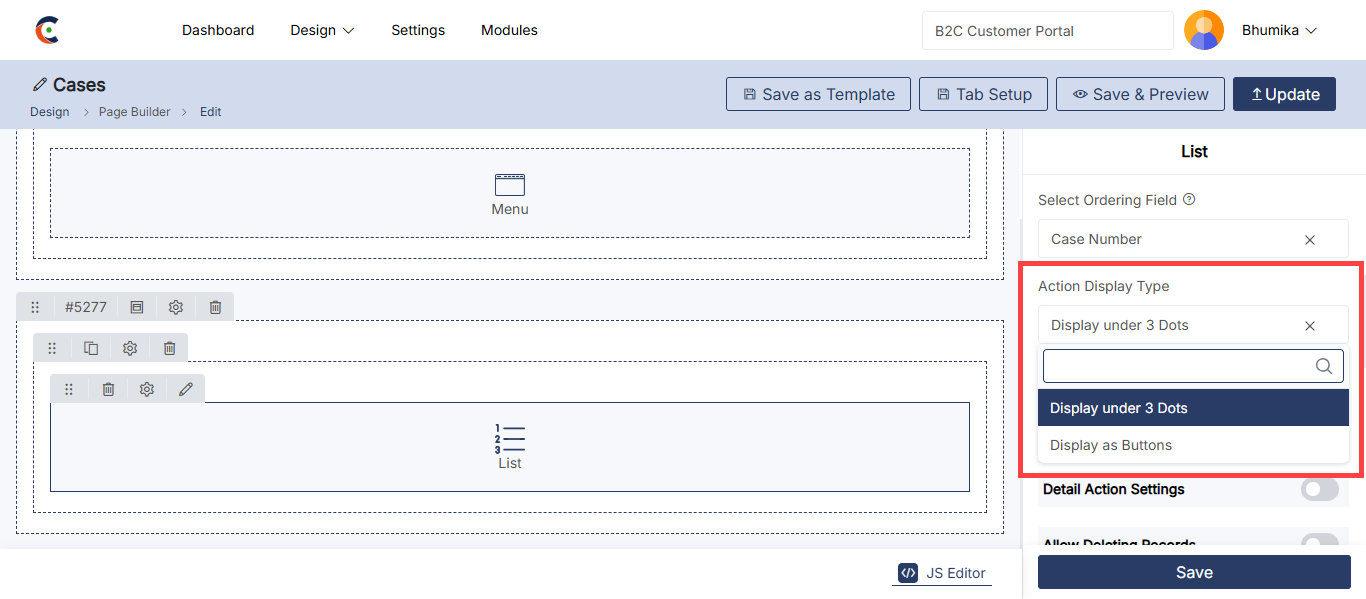This screenshot has width=1366, height=599.
Task: Click the layout icon beside #5277
Action: pos(137,307)
